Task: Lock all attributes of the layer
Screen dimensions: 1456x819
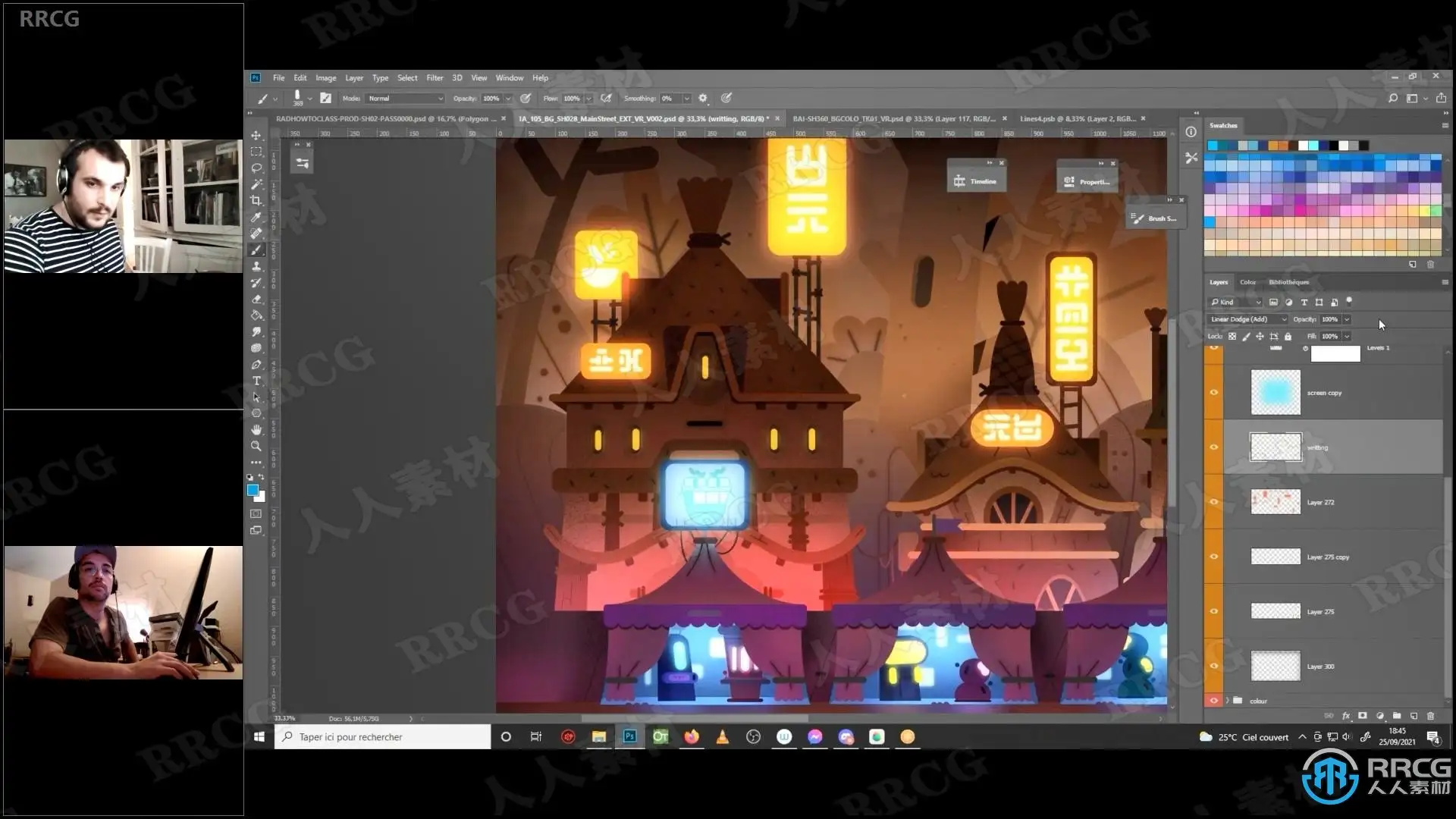Action: coord(1288,337)
